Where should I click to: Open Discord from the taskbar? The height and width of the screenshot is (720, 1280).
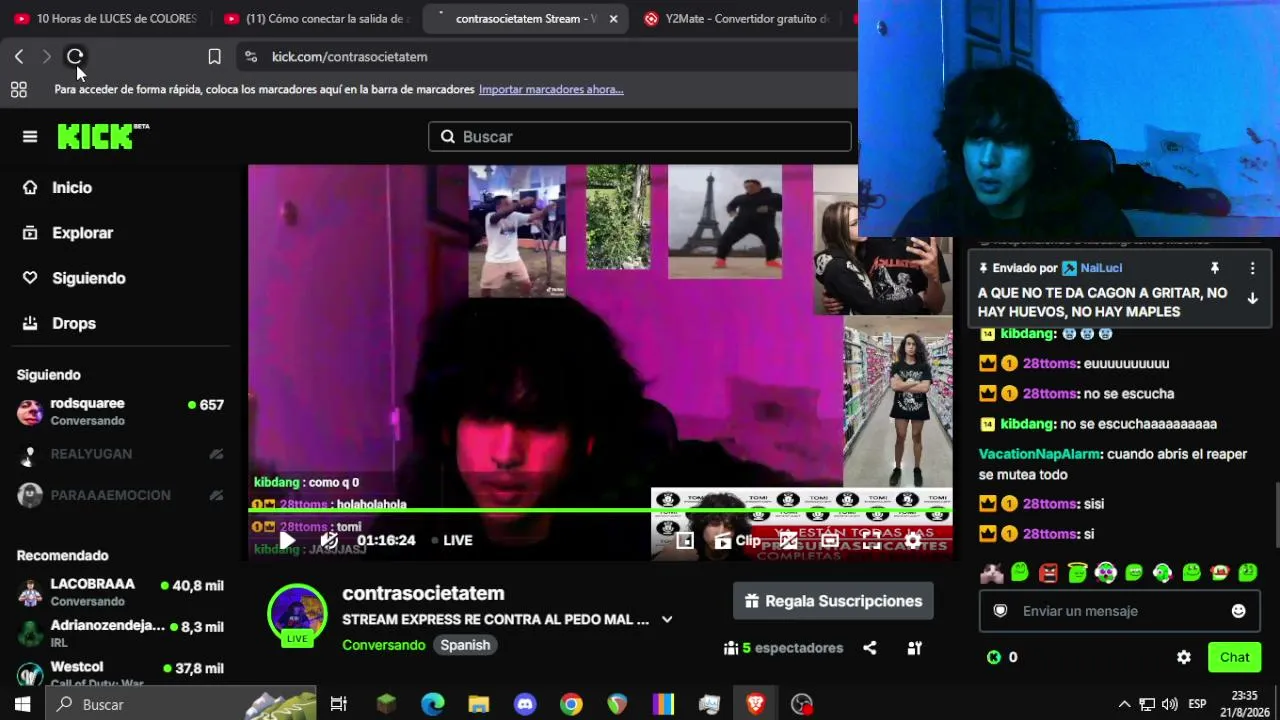525,705
